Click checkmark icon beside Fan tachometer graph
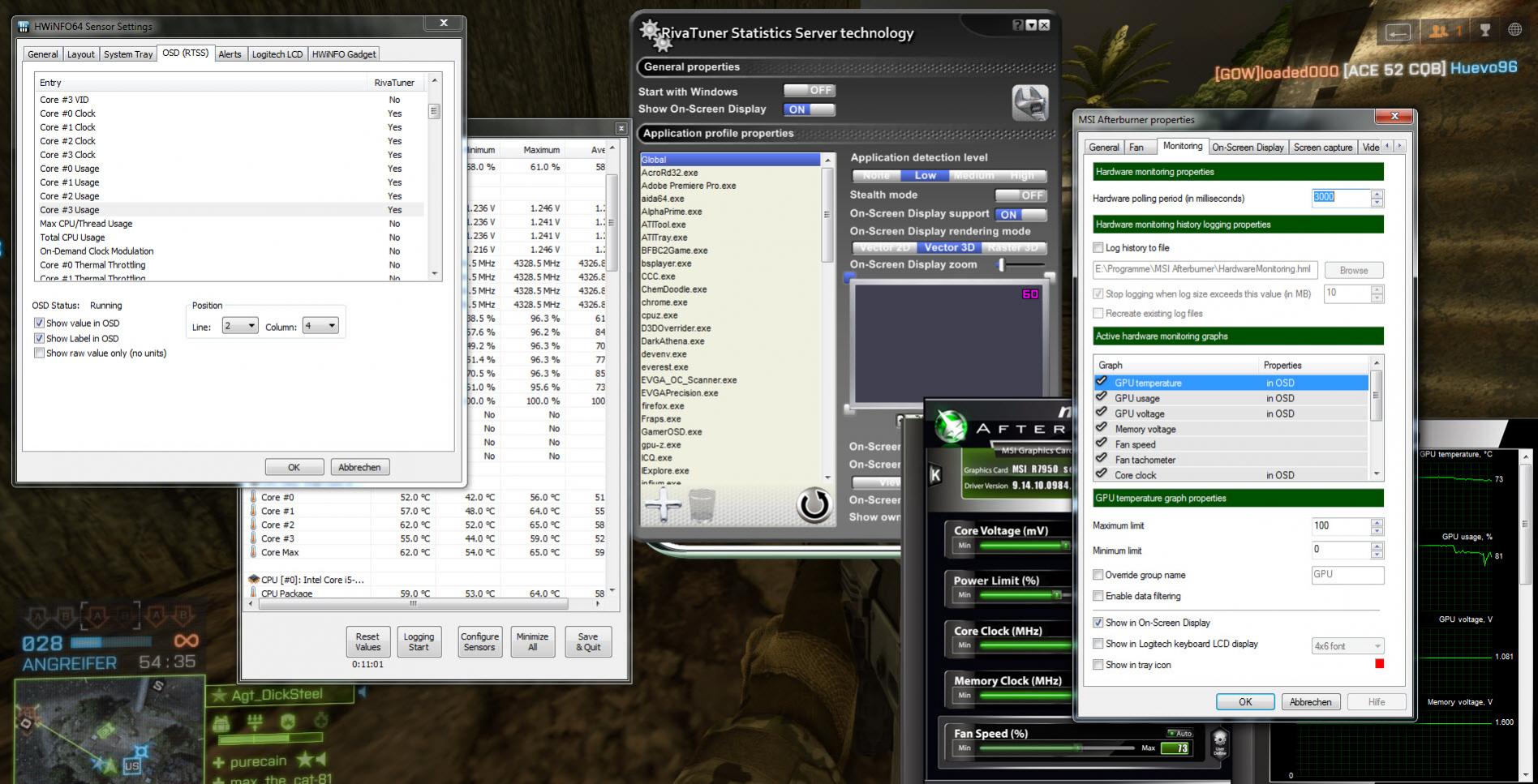The image size is (1538, 784). [1101, 459]
